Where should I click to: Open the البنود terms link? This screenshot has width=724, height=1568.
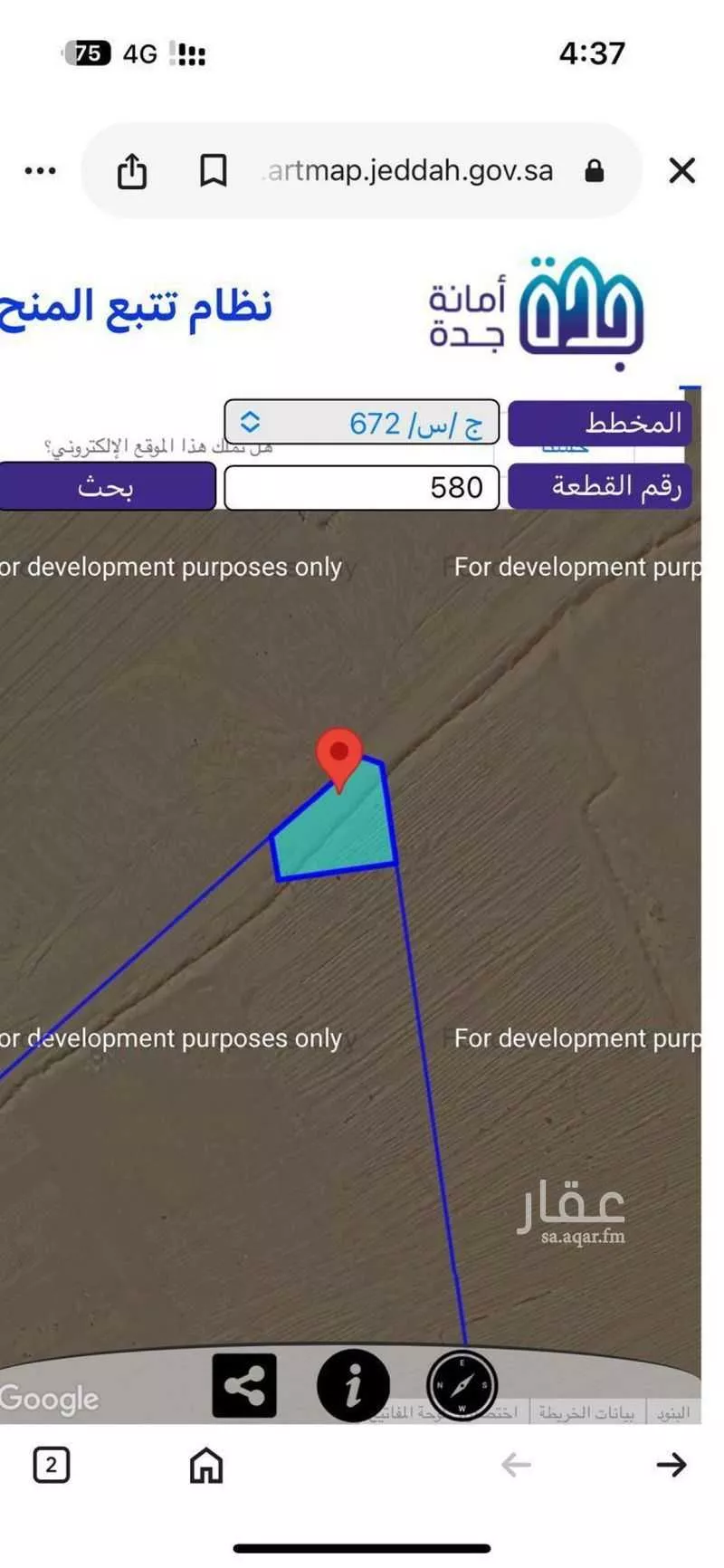(673, 1412)
